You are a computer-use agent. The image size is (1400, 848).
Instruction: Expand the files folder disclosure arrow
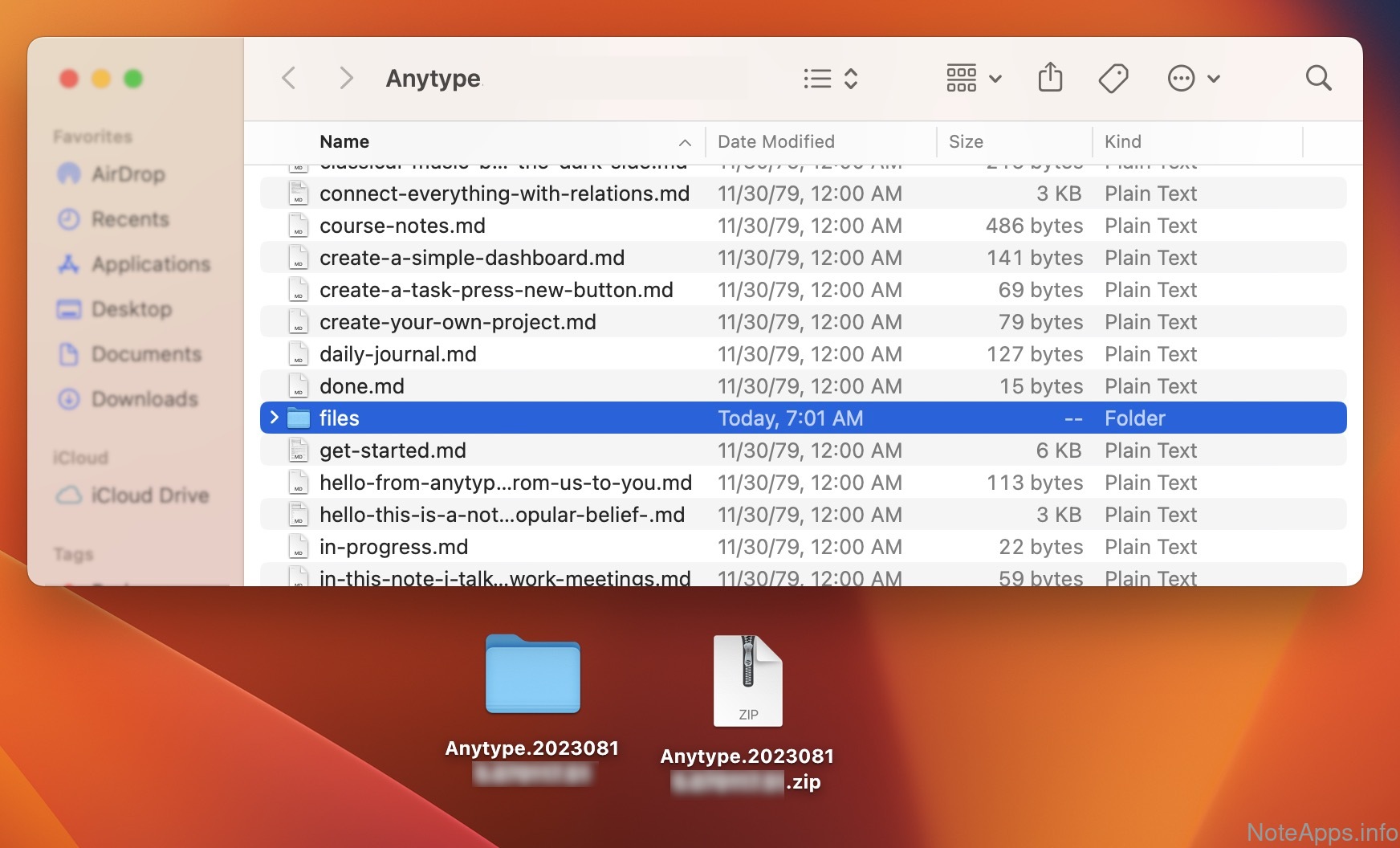click(x=275, y=418)
